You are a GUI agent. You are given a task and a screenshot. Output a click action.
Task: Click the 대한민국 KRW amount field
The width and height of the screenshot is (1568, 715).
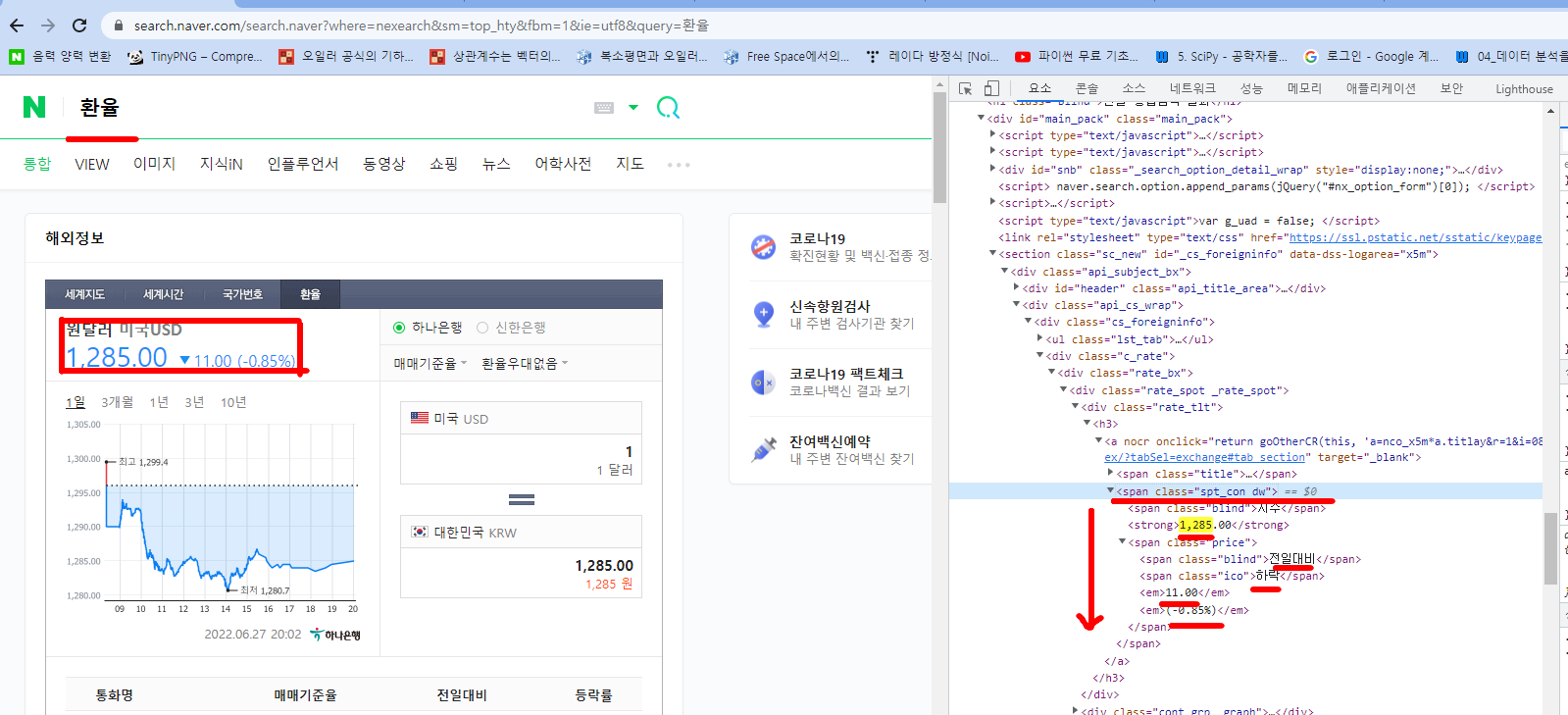click(521, 573)
